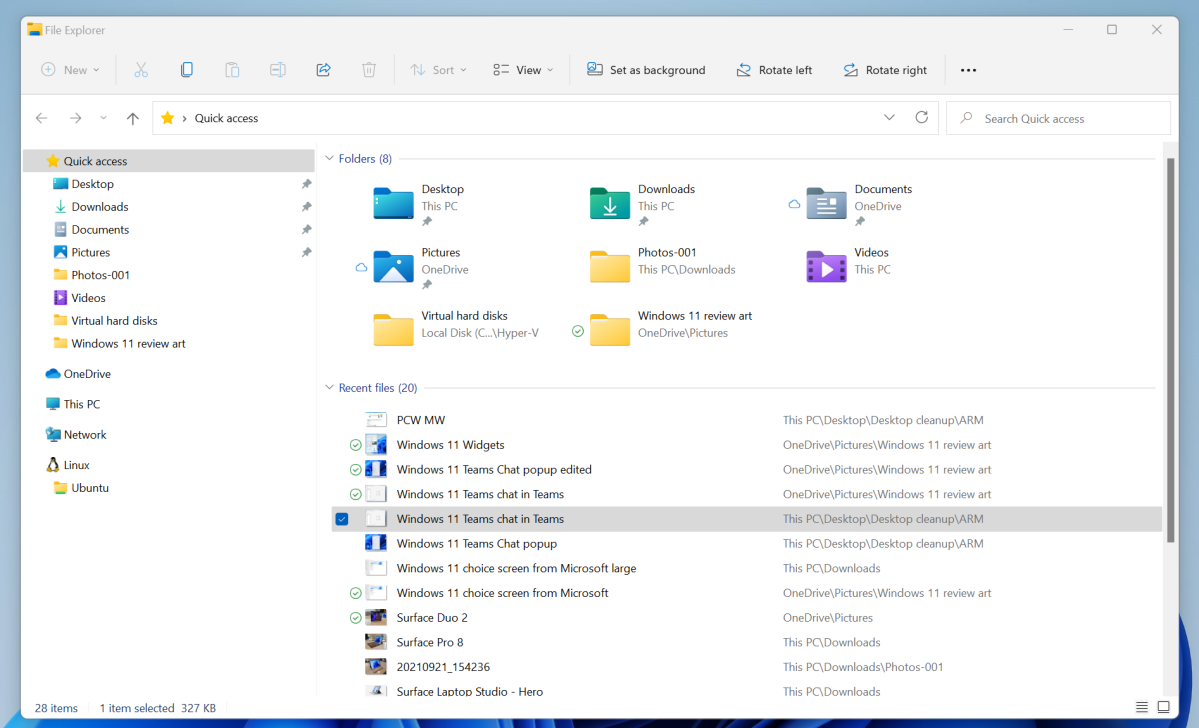Click the Share icon in toolbar

point(323,70)
